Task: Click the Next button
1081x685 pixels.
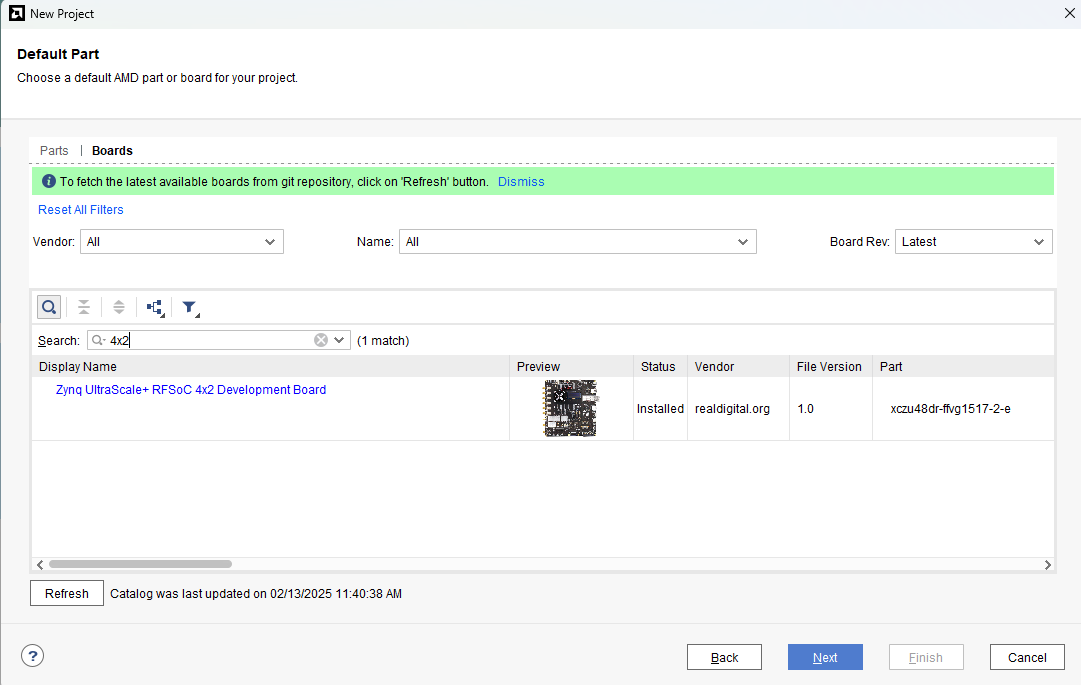Action: pos(825,657)
